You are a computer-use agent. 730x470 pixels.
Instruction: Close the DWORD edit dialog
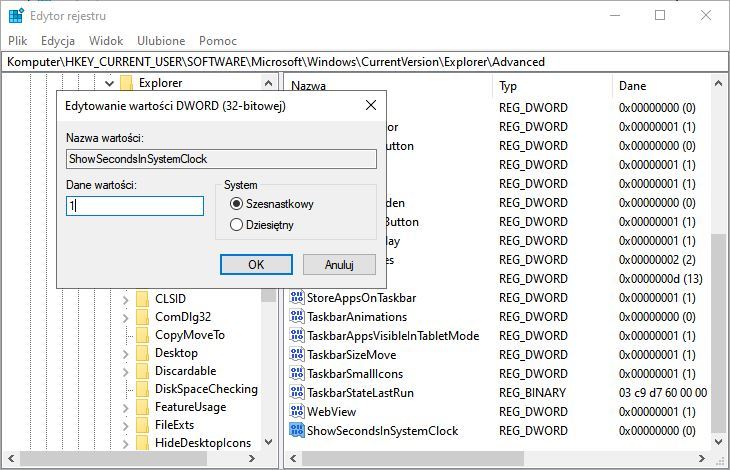371,105
